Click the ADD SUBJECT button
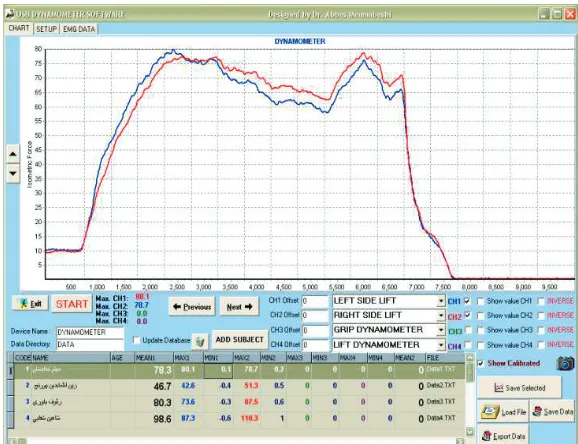The image size is (578, 444). click(x=239, y=340)
